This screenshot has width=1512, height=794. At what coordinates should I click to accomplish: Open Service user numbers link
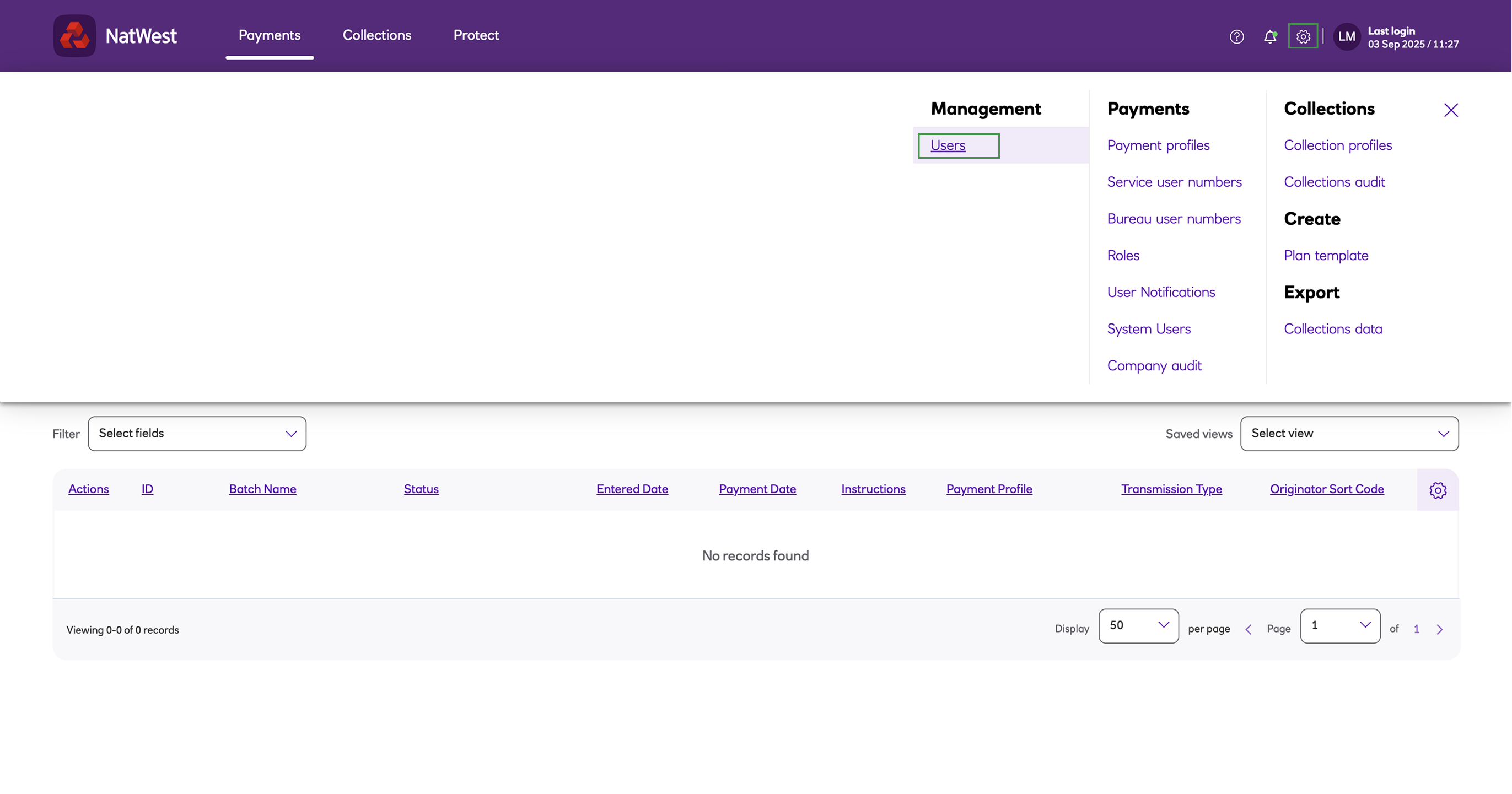coord(1174,182)
